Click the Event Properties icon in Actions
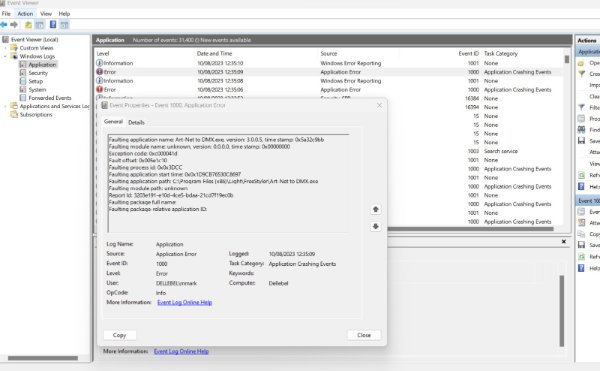This screenshot has width=600, height=371. [581, 212]
